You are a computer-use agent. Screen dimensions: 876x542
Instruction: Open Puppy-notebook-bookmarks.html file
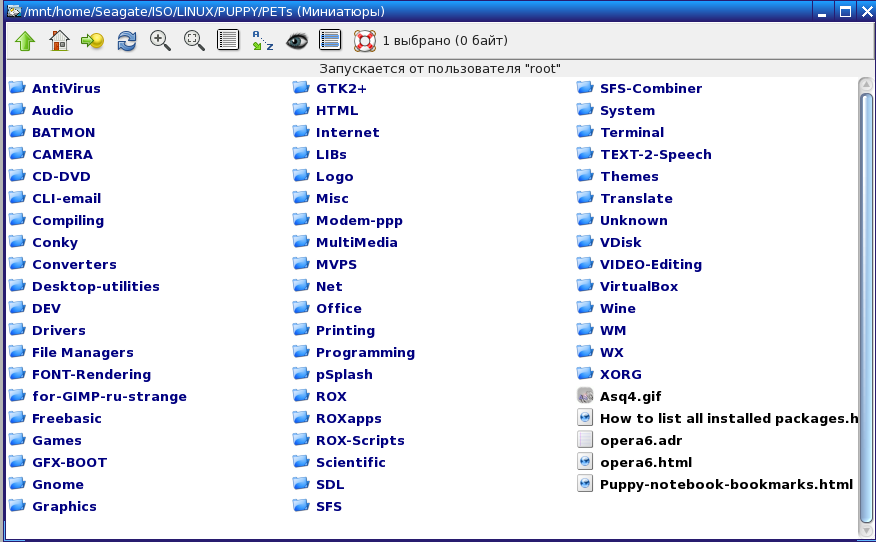click(726, 484)
